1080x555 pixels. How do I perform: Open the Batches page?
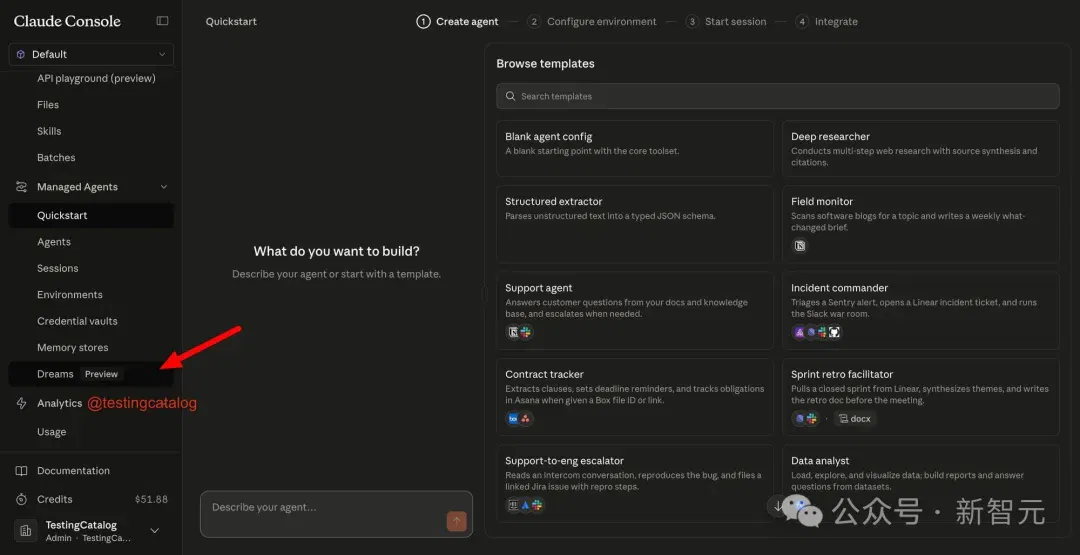tap(56, 158)
